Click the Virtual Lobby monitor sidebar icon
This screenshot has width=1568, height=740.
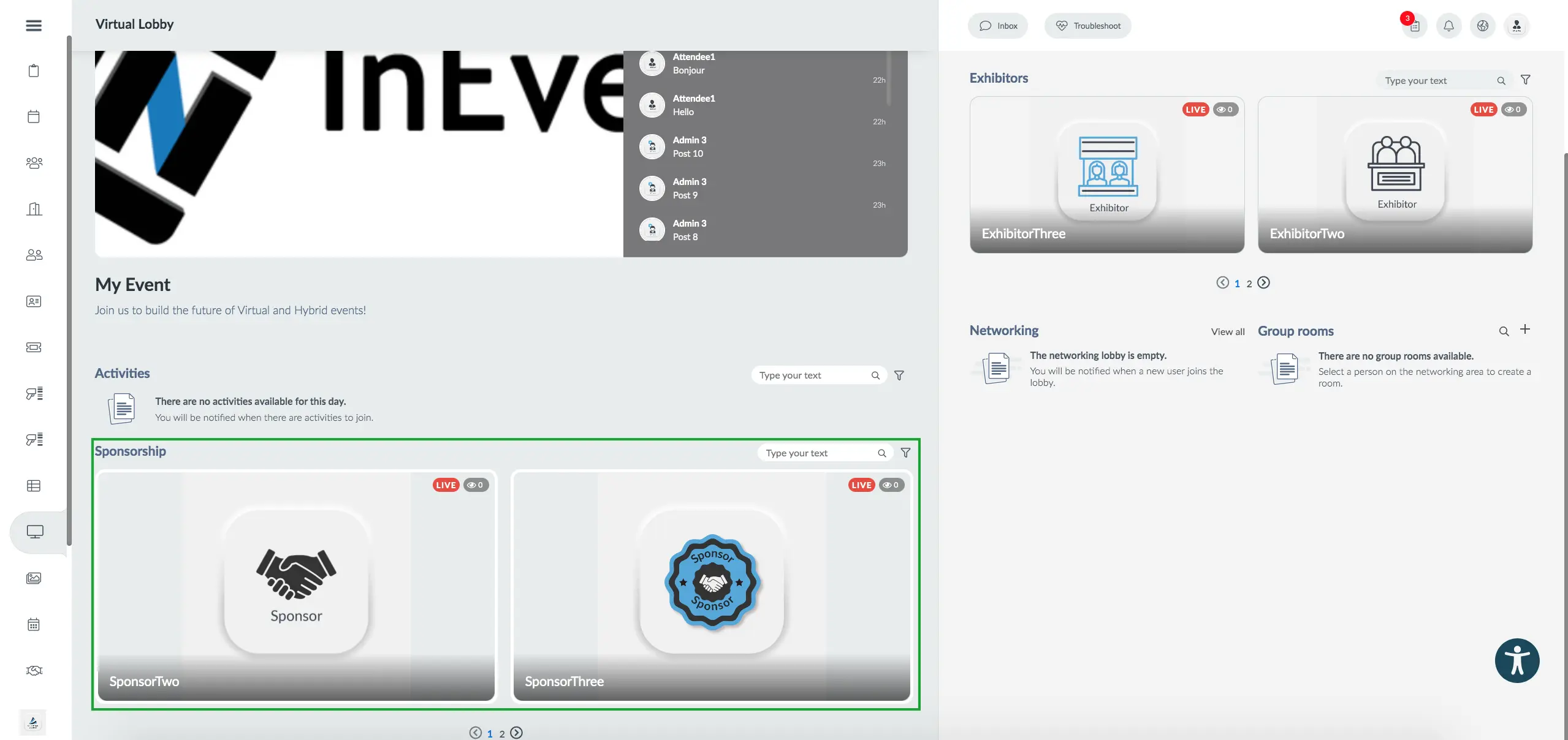[x=34, y=532]
